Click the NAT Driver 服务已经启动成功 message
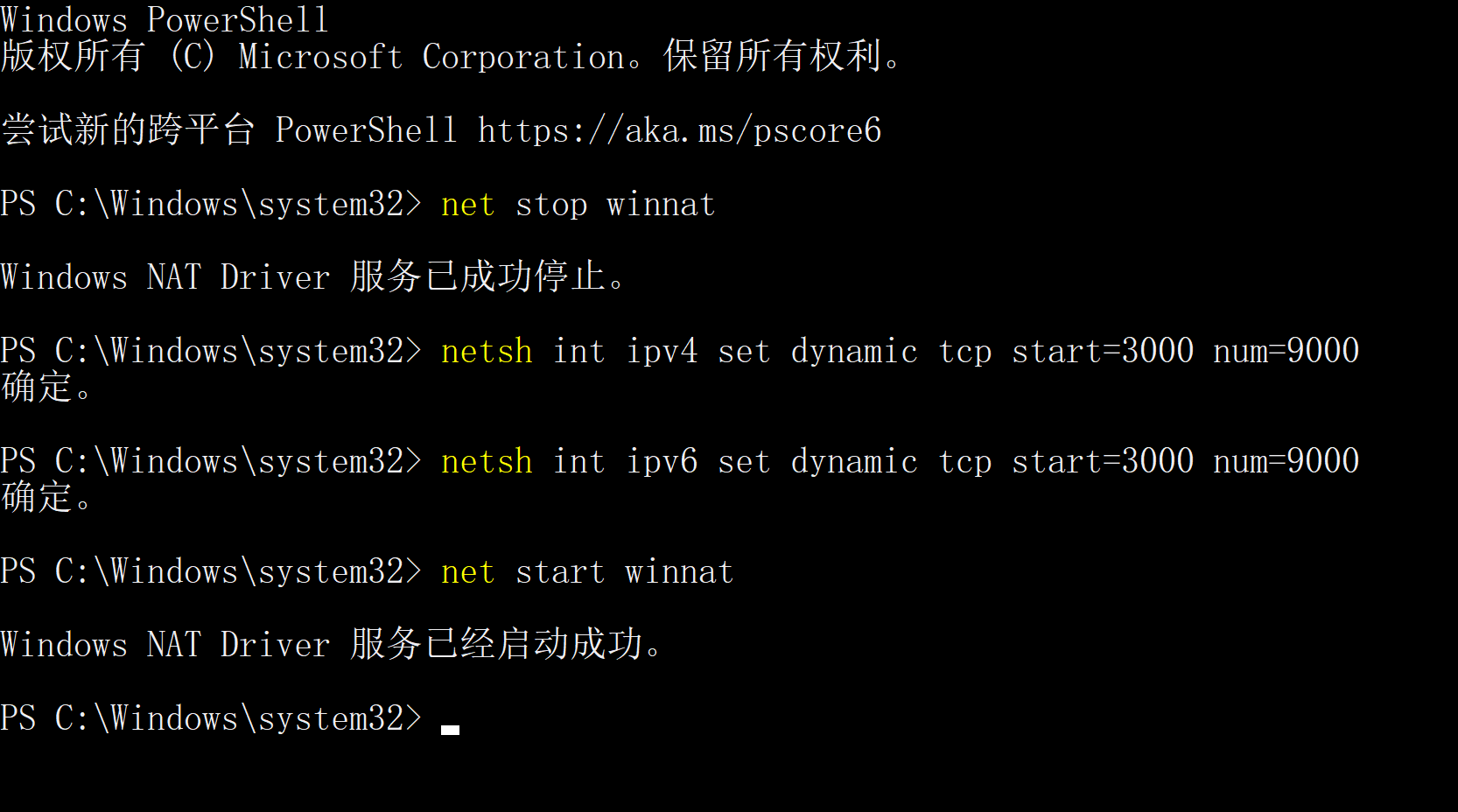The width and height of the screenshot is (1458, 812). click(x=331, y=645)
